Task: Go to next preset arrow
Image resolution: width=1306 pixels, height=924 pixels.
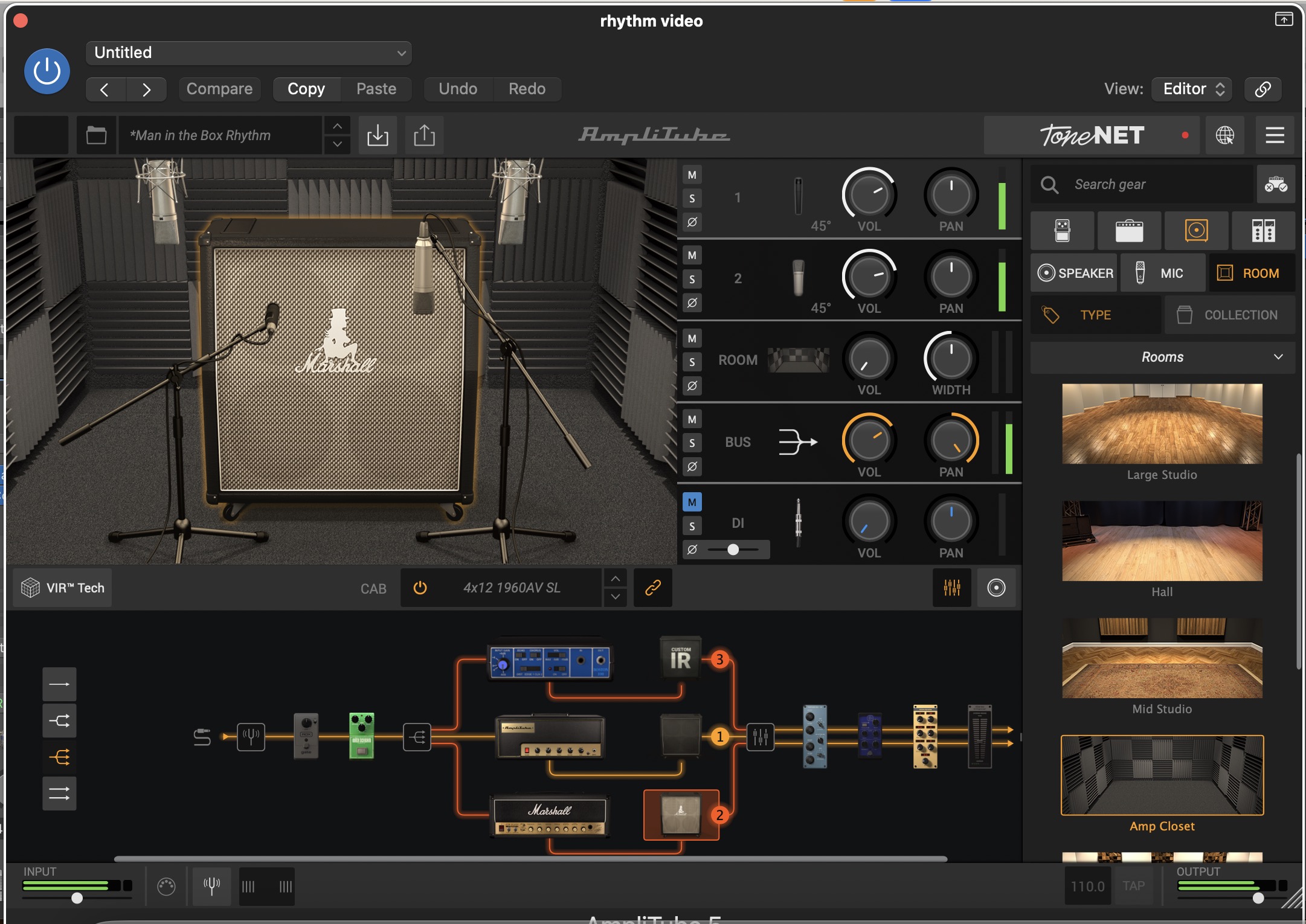Action: coord(146,89)
